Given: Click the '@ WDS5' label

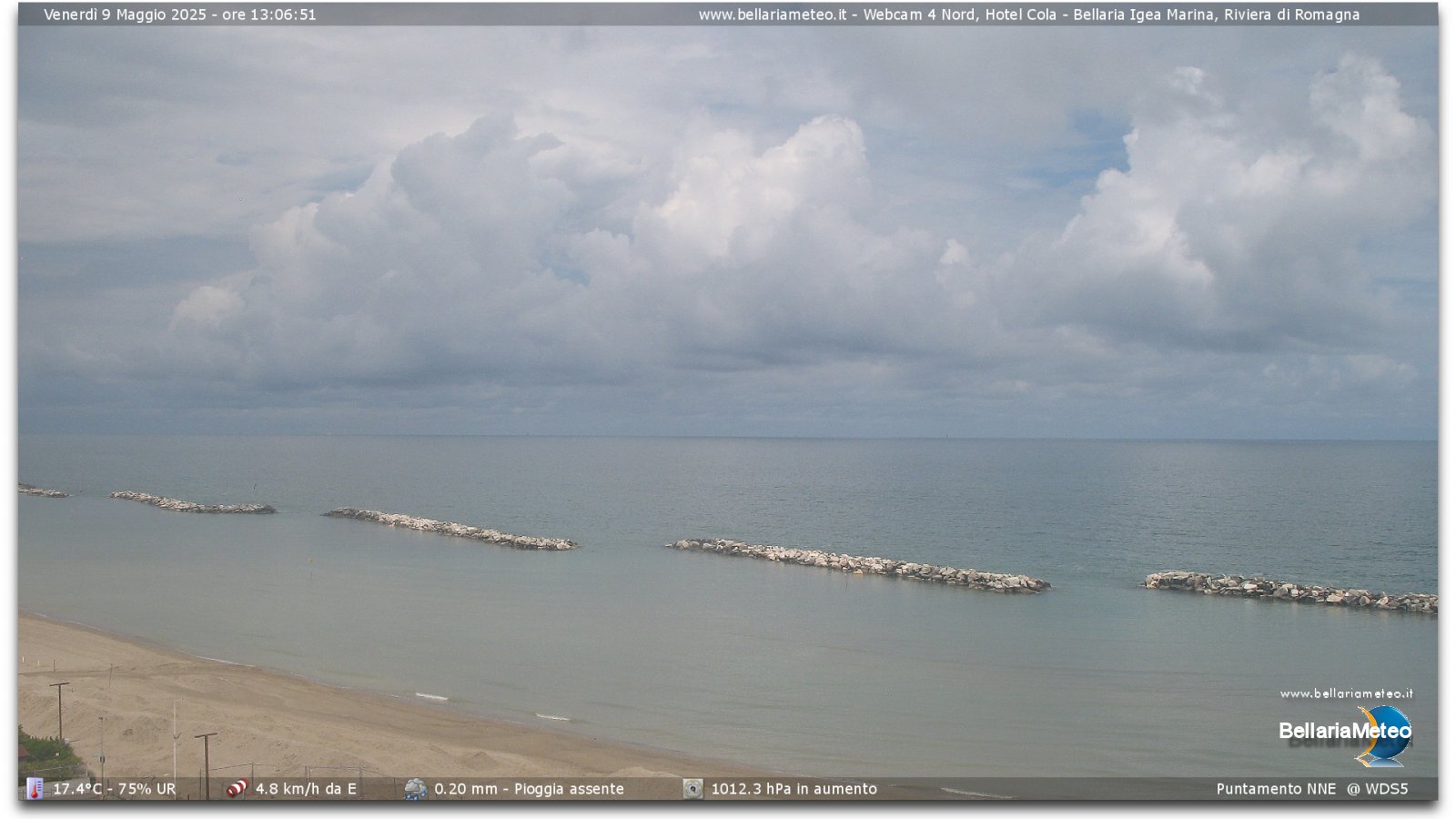Looking at the screenshot, I should click(1378, 789).
